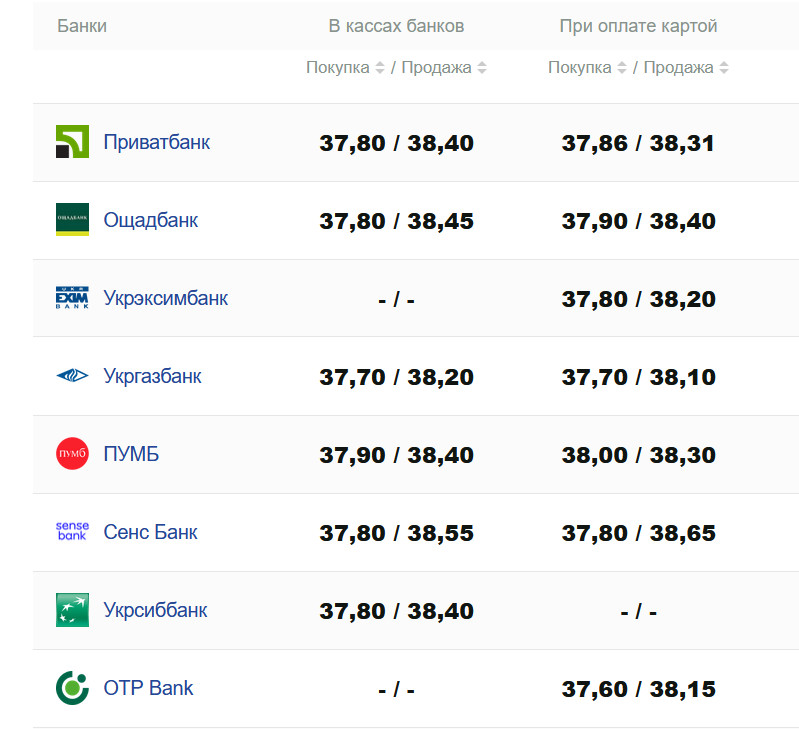
Task: Click ПУМБ cash rate 37,90 / 38,40
Action: tap(396, 455)
